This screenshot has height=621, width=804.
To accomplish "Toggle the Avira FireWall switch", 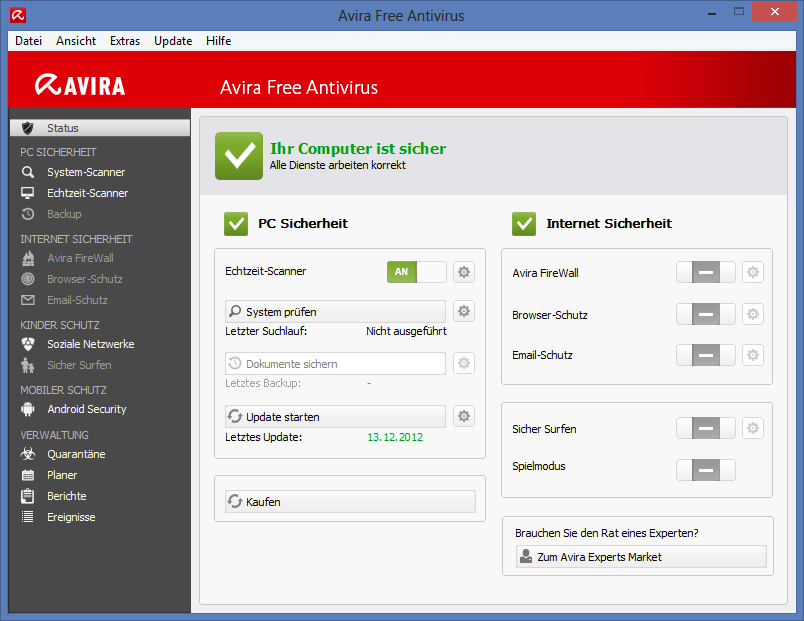I will click(705, 272).
